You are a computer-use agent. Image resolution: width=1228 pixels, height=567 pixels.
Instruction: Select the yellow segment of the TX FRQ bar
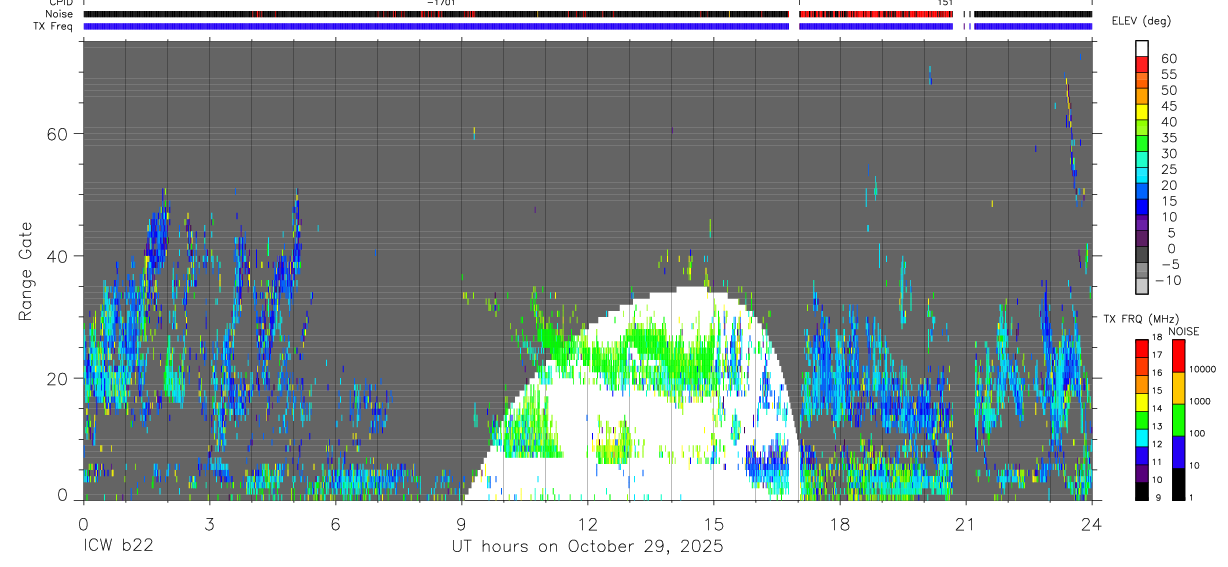(x=1141, y=402)
